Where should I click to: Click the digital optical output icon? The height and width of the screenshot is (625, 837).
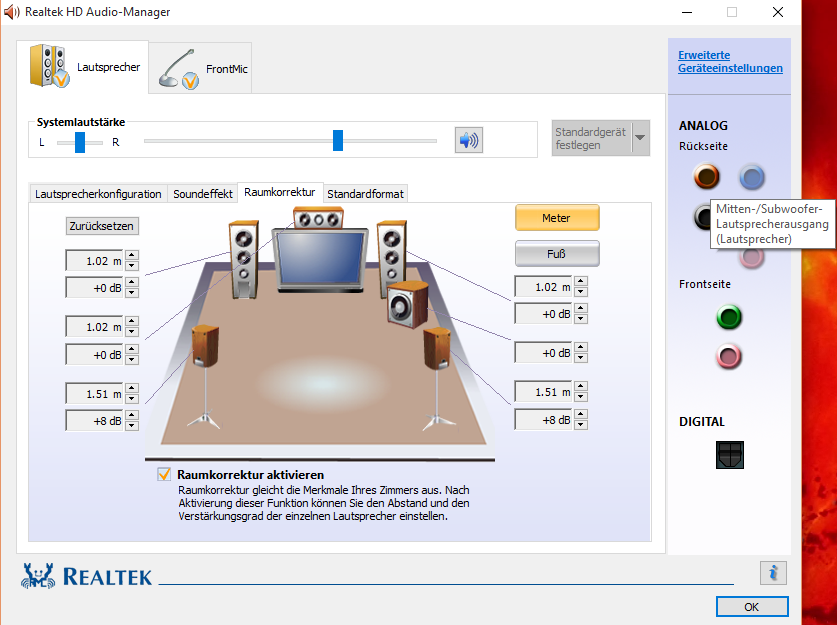pyautogui.click(x=730, y=455)
